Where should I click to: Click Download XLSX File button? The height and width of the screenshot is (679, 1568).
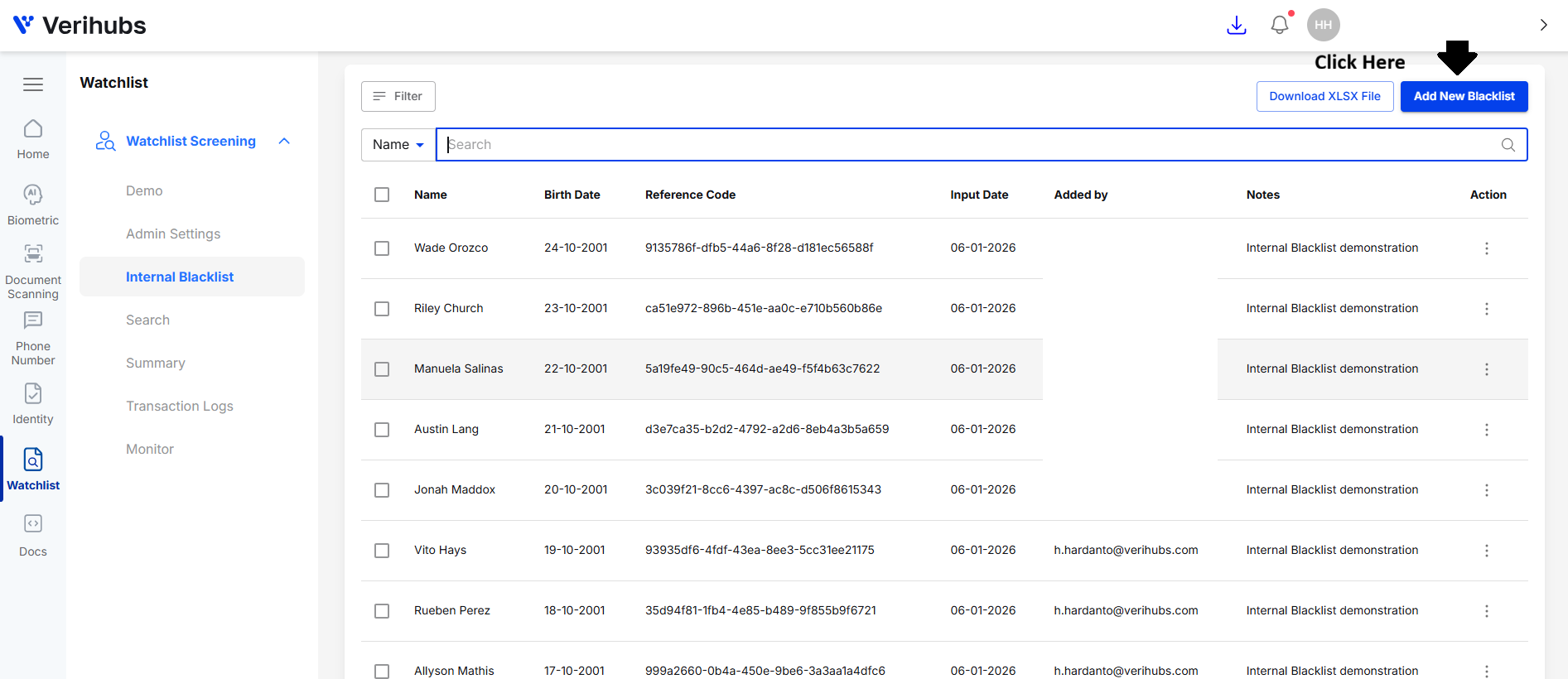point(1324,96)
